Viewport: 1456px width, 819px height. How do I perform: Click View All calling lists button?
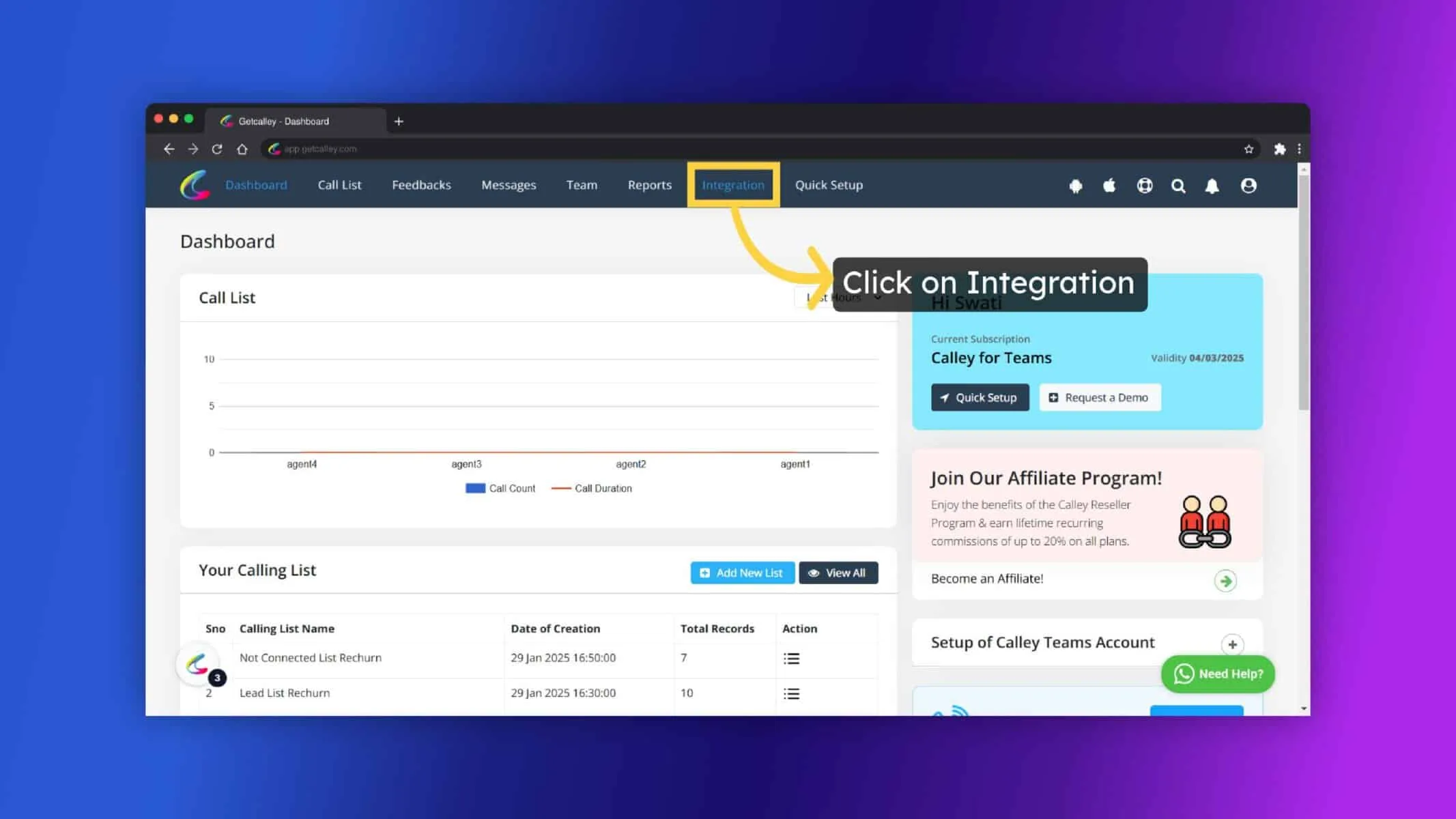(838, 573)
